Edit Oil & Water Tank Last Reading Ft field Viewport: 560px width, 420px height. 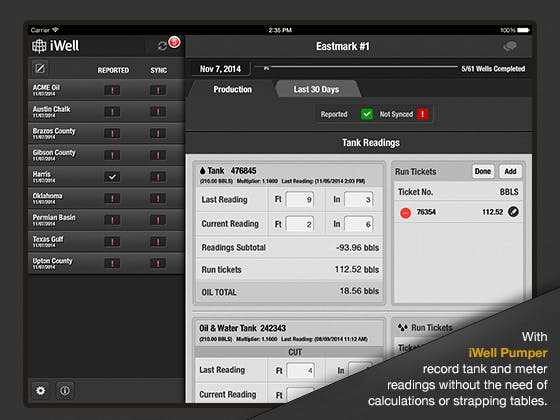(x=301, y=371)
